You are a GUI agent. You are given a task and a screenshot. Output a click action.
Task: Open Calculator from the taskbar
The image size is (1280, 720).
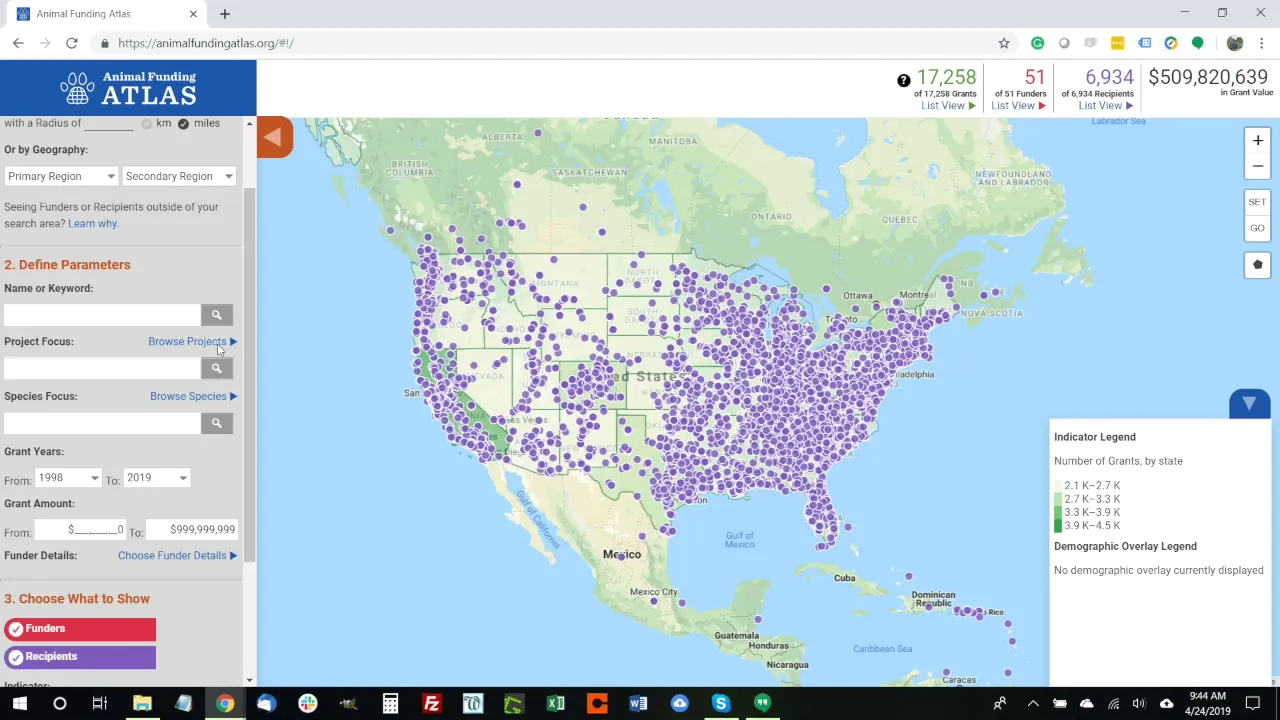pos(390,704)
